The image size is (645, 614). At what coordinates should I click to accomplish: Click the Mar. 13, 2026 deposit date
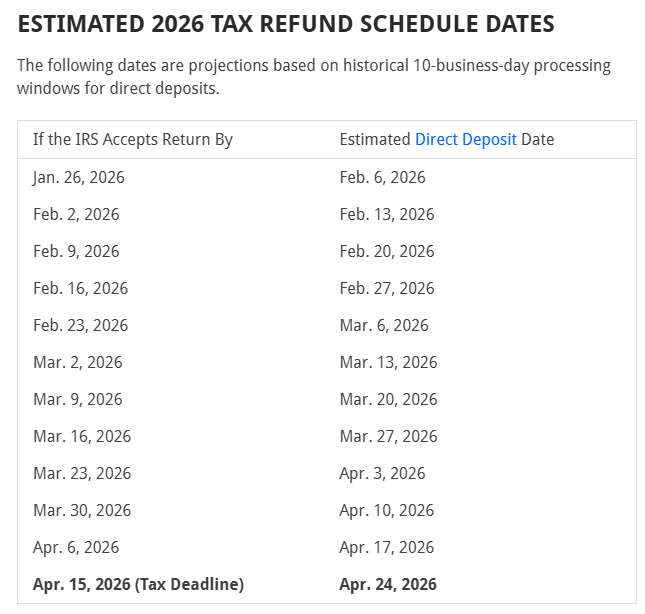coord(388,362)
